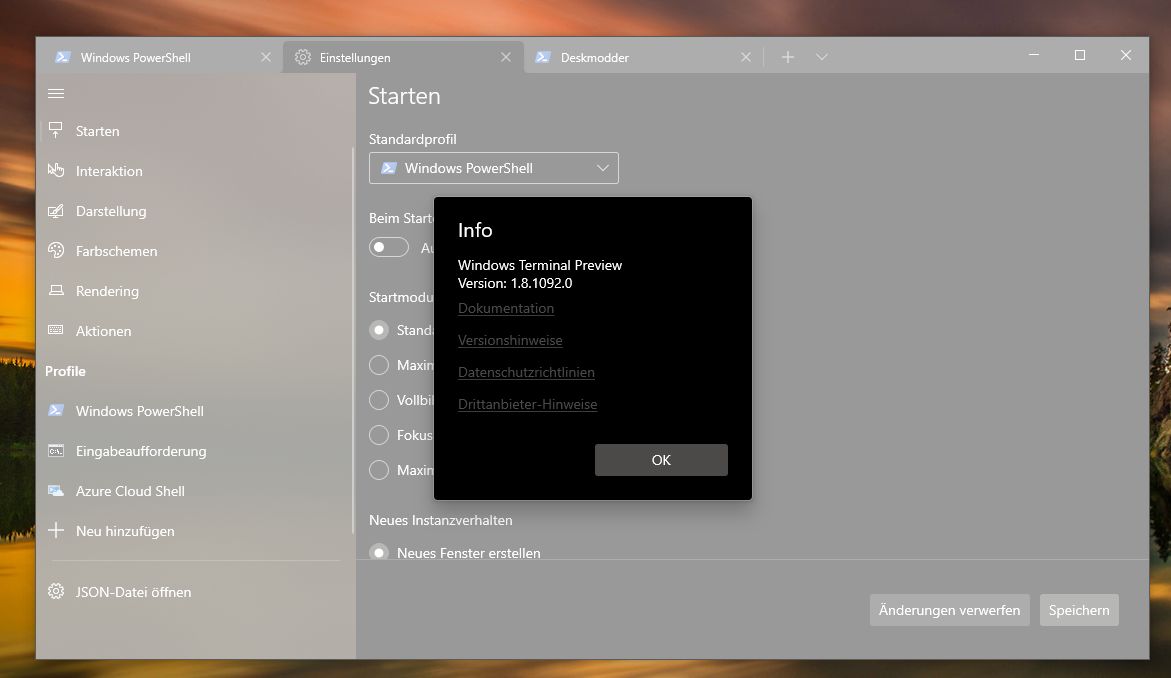Select the Standard Startmodus radio button
The height and width of the screenshot is (678, 1171).
click(379, 329)
